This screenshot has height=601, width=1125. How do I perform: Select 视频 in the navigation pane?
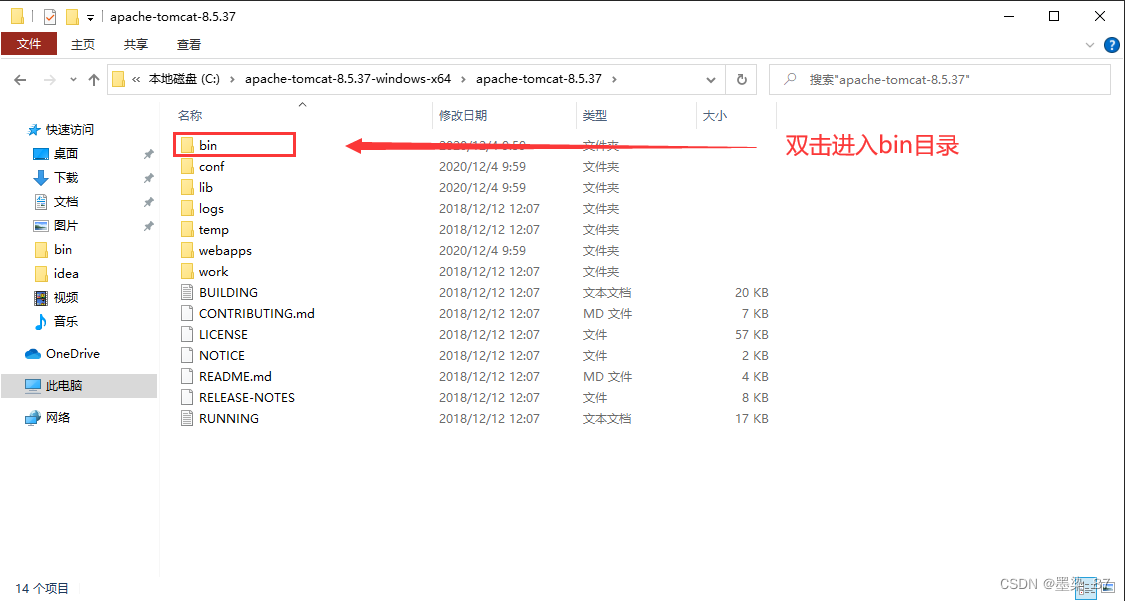66,298
